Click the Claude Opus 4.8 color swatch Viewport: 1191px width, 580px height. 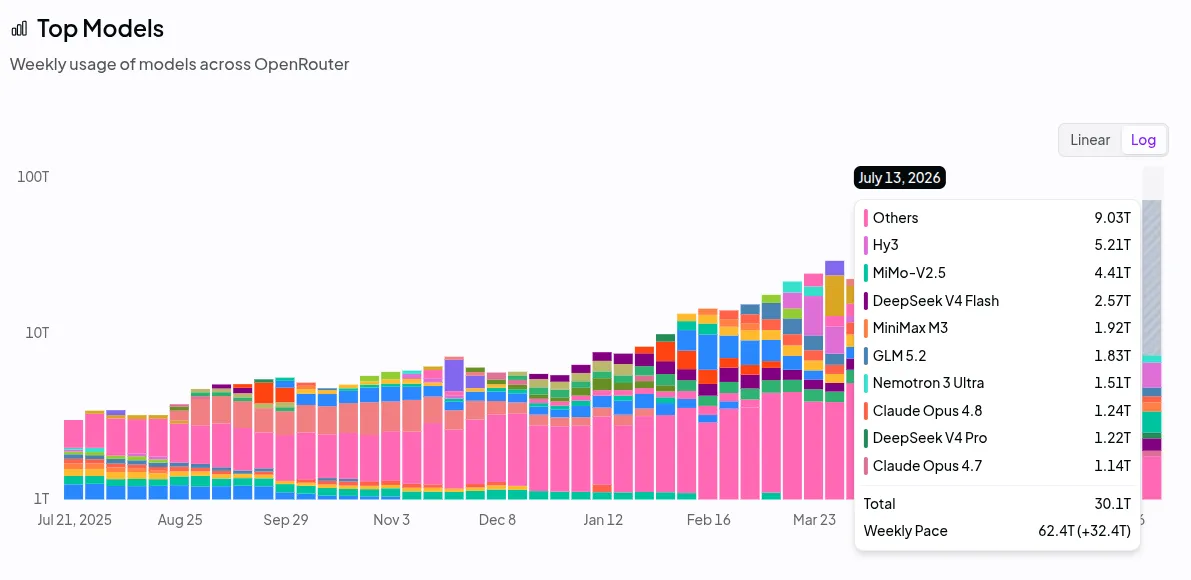[x=866, y=411]
